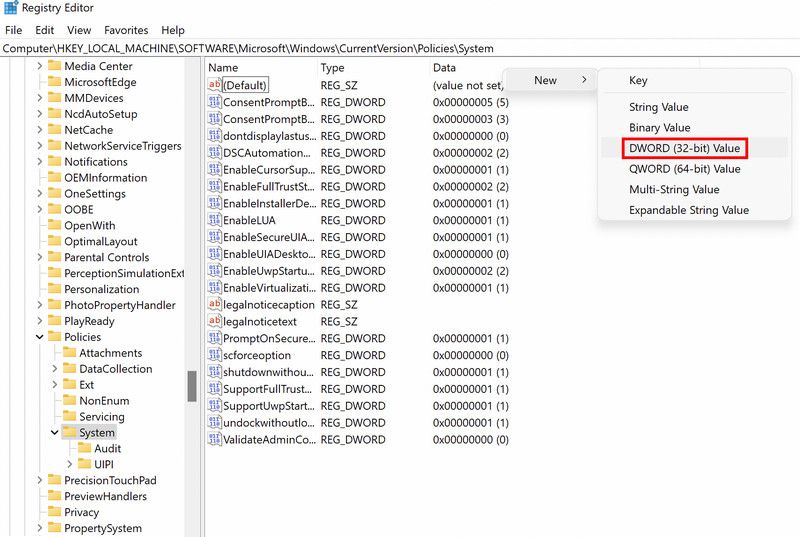Click the ValidateAdminCo... DWORD icon
This screenshot has height=537, width=800.
pos(214,439)
